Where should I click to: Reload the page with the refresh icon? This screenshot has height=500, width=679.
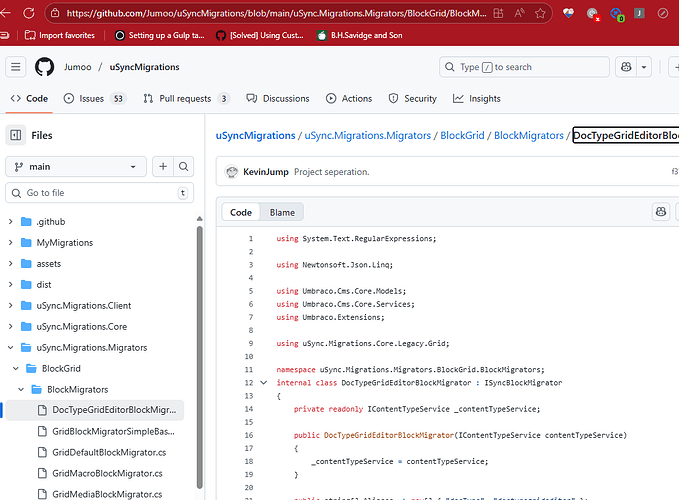click(x=29, y=13)
